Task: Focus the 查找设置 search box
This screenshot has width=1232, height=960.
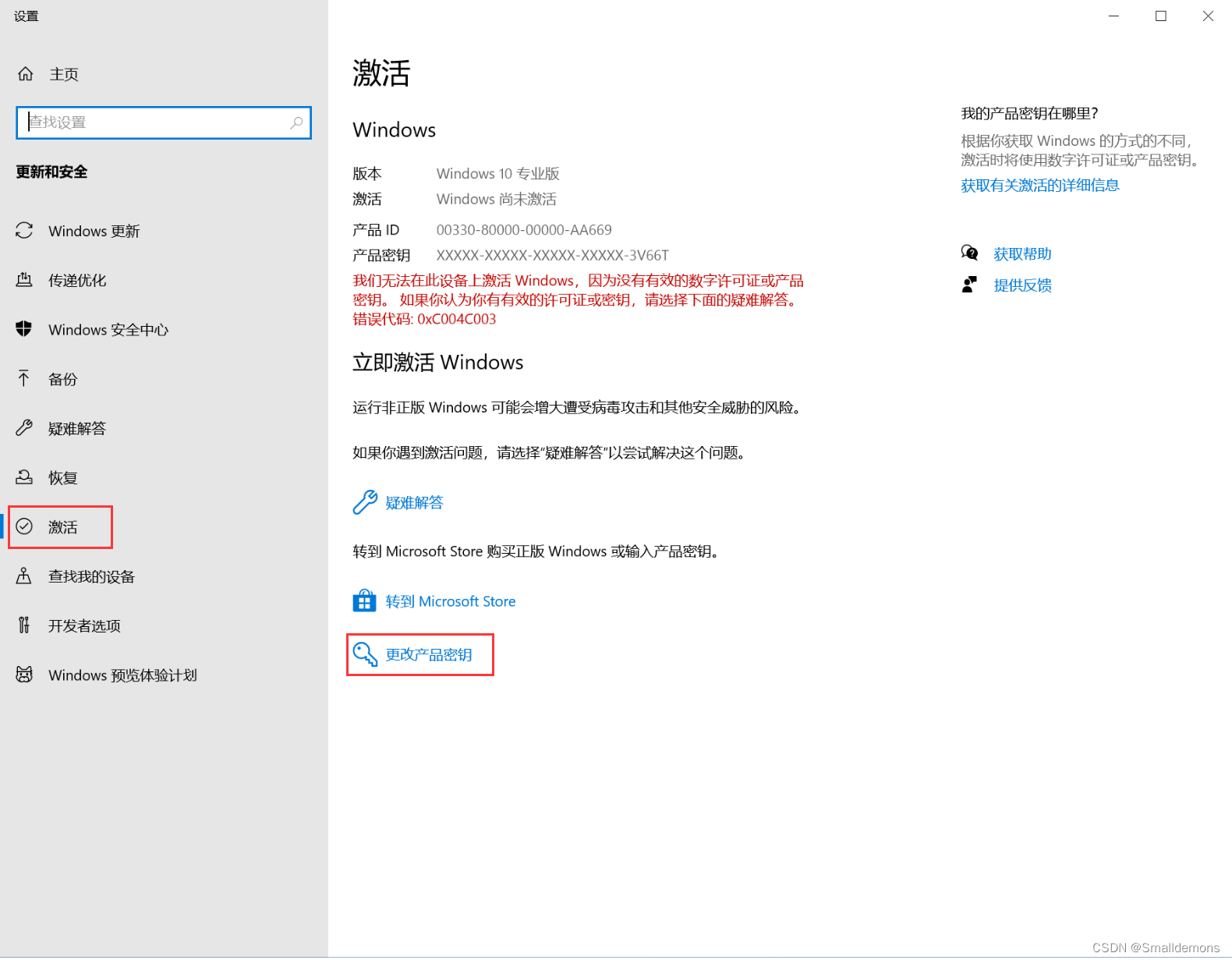Action: click(164, 122)
